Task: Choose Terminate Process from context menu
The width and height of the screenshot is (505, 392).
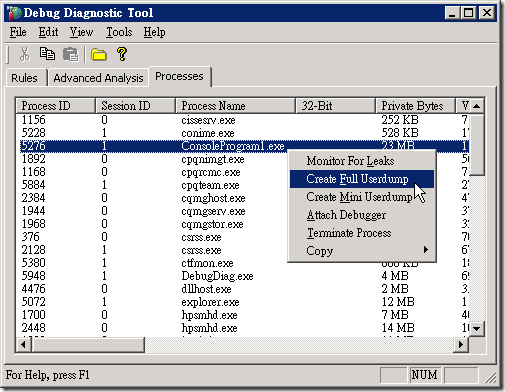Action: coord(362,233)
